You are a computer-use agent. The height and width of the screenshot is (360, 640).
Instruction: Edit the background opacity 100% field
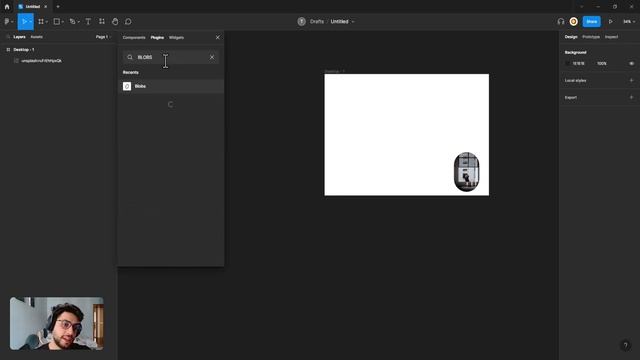(602, 64)
